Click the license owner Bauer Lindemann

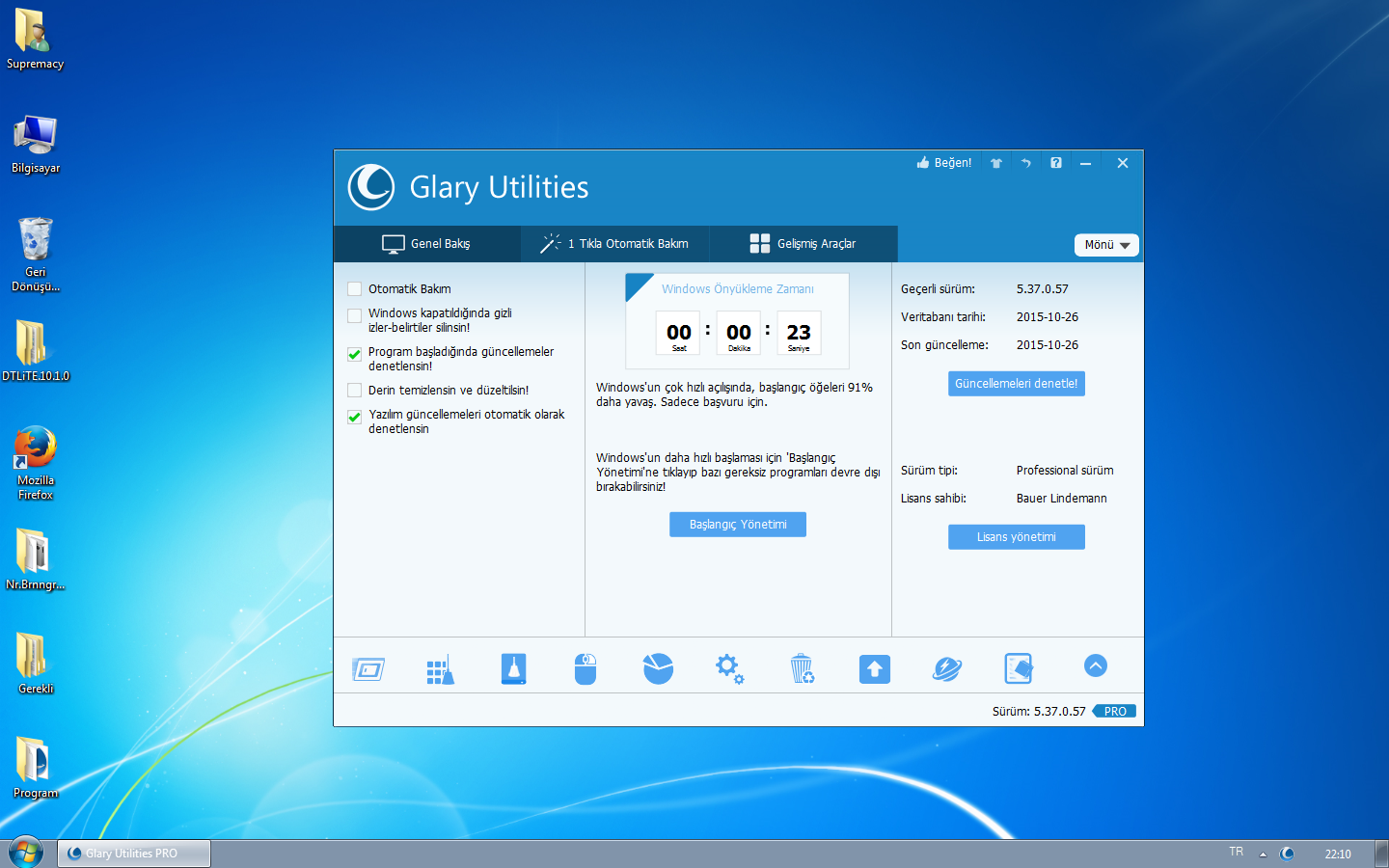pos(1061,499)
